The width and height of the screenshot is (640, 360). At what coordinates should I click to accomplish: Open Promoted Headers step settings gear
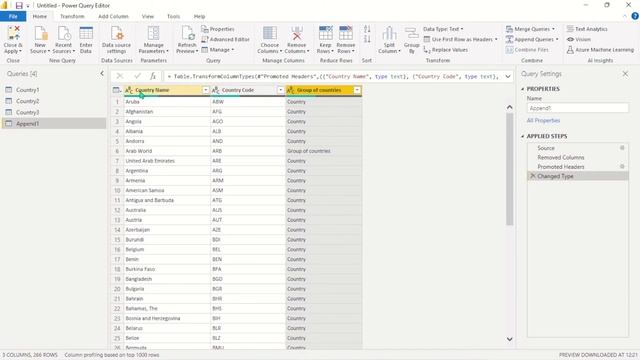(622, 167)
